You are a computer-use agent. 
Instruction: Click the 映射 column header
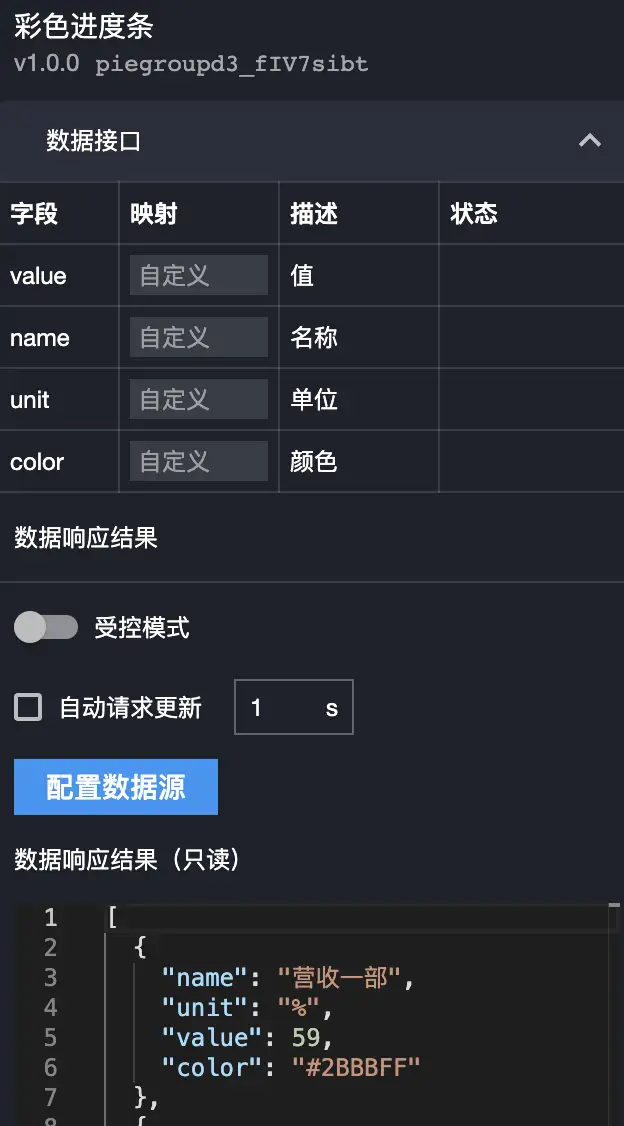[154, 213]
